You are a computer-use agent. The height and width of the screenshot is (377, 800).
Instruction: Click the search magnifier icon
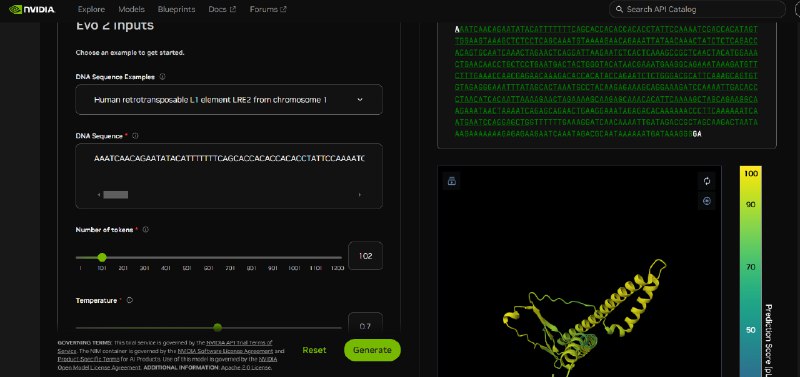619,9
